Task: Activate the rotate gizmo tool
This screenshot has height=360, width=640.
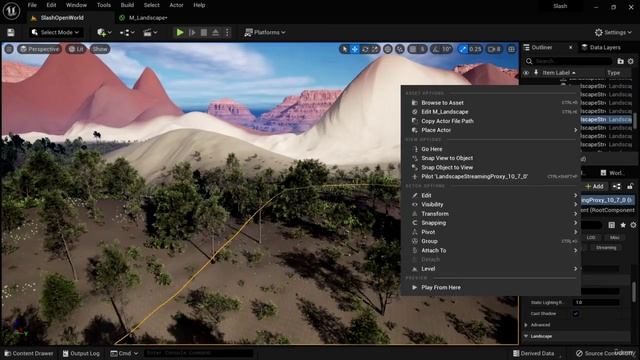Action: click(365, 49)
